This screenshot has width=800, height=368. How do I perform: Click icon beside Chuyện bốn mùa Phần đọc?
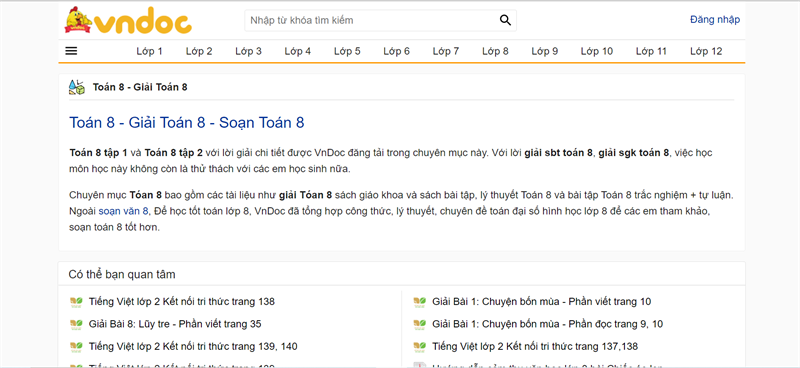419,324
